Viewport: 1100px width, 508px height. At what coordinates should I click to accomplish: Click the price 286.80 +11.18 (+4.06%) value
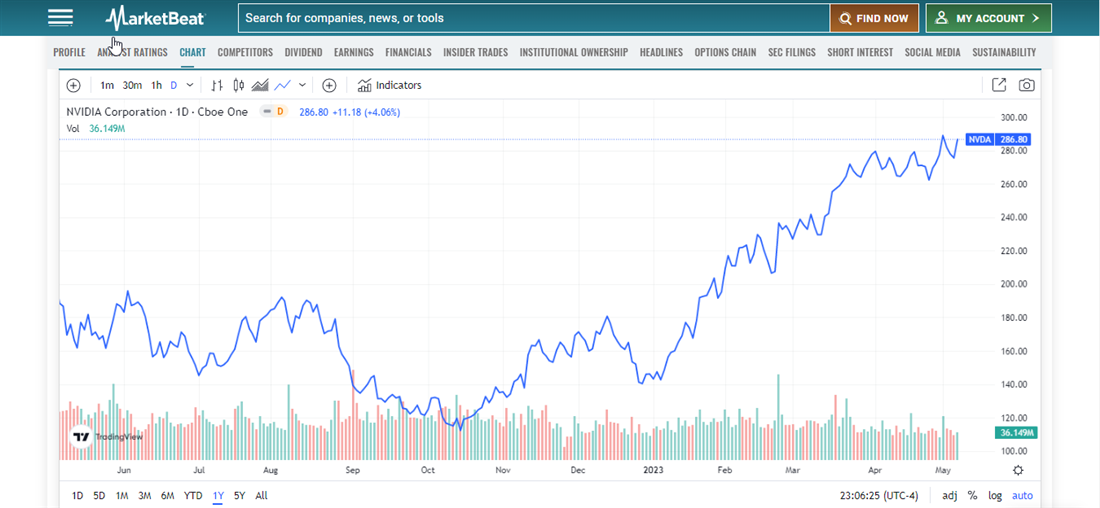click(x=349, y=112)
